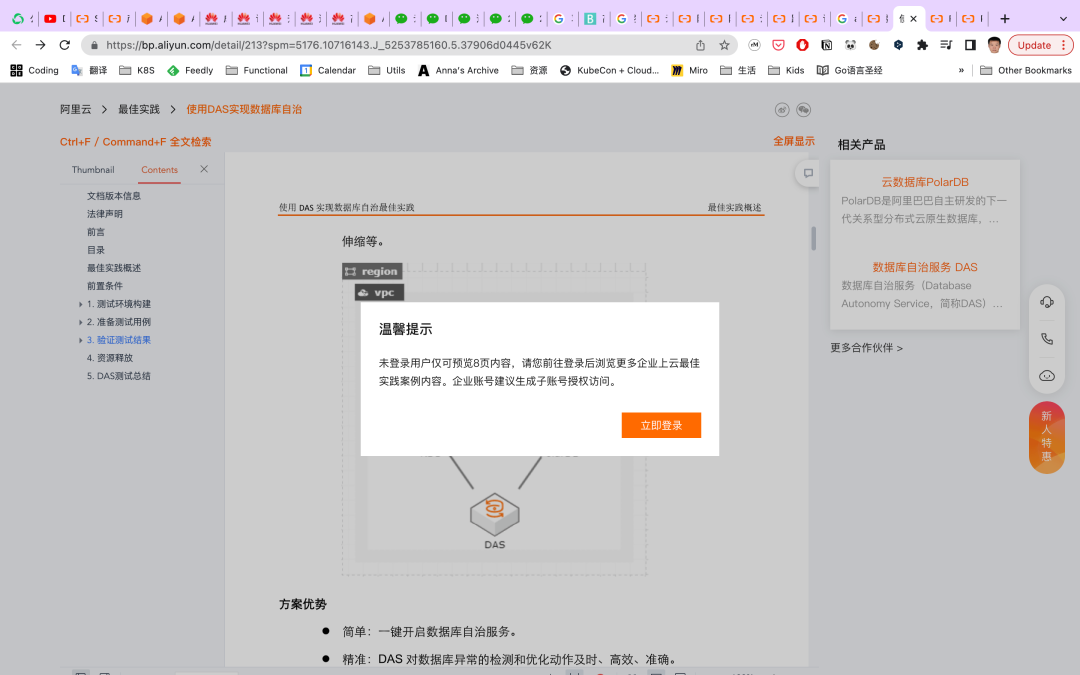Open the Notion extension
This screenshot has height=675, width=1080.
pyautogui.click(x=827, y=45)
